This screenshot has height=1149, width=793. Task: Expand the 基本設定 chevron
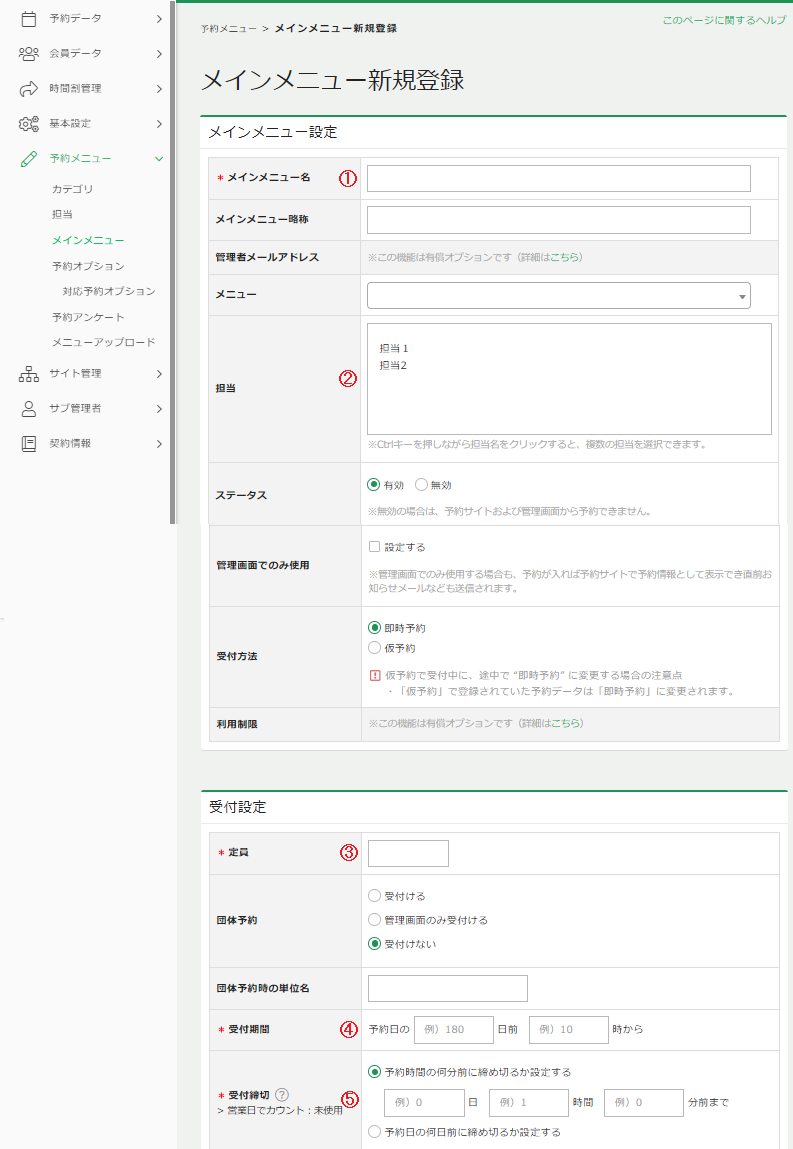(159, 124)
